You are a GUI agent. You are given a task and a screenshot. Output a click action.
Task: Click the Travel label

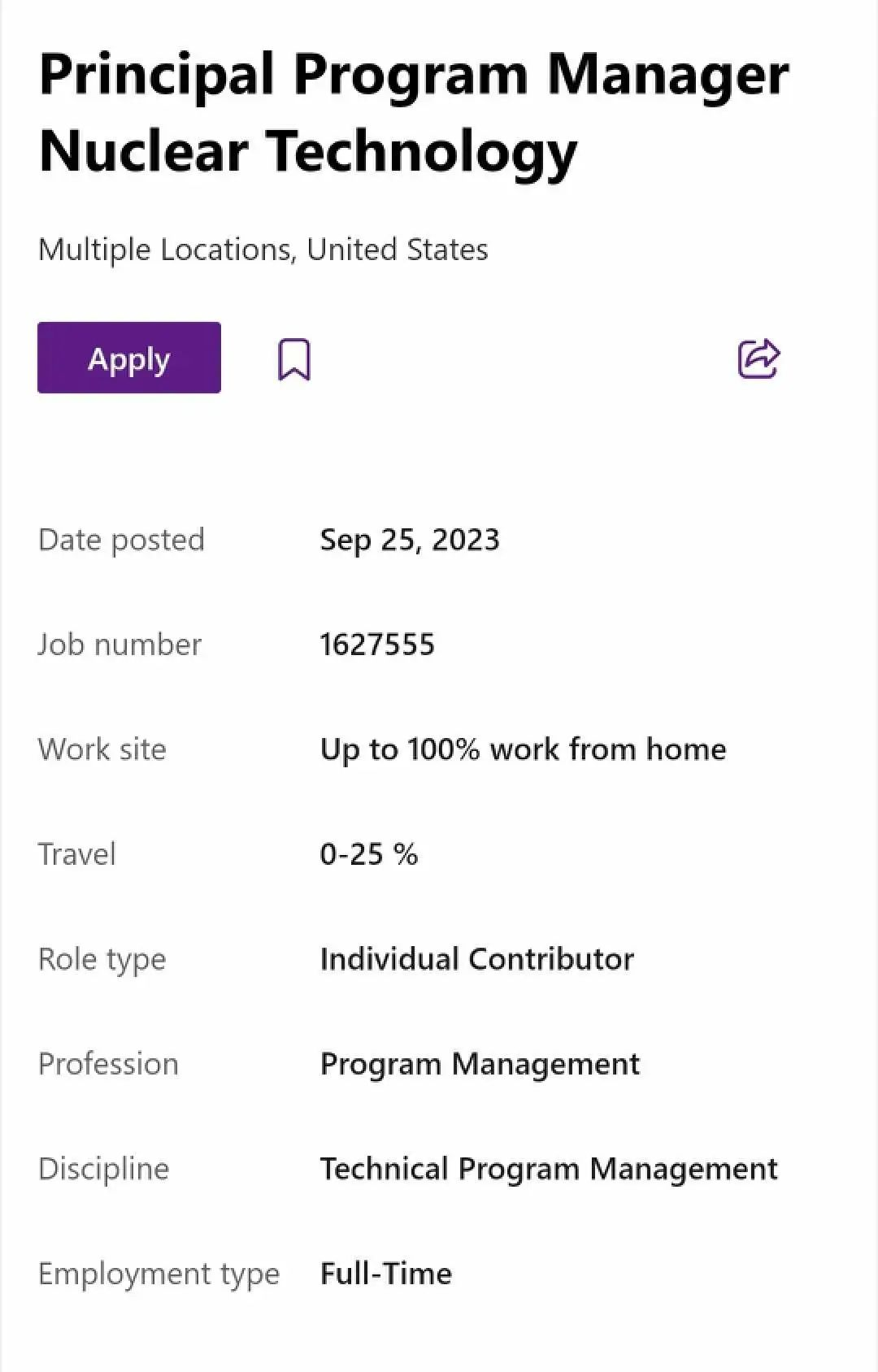click(77, 854)
